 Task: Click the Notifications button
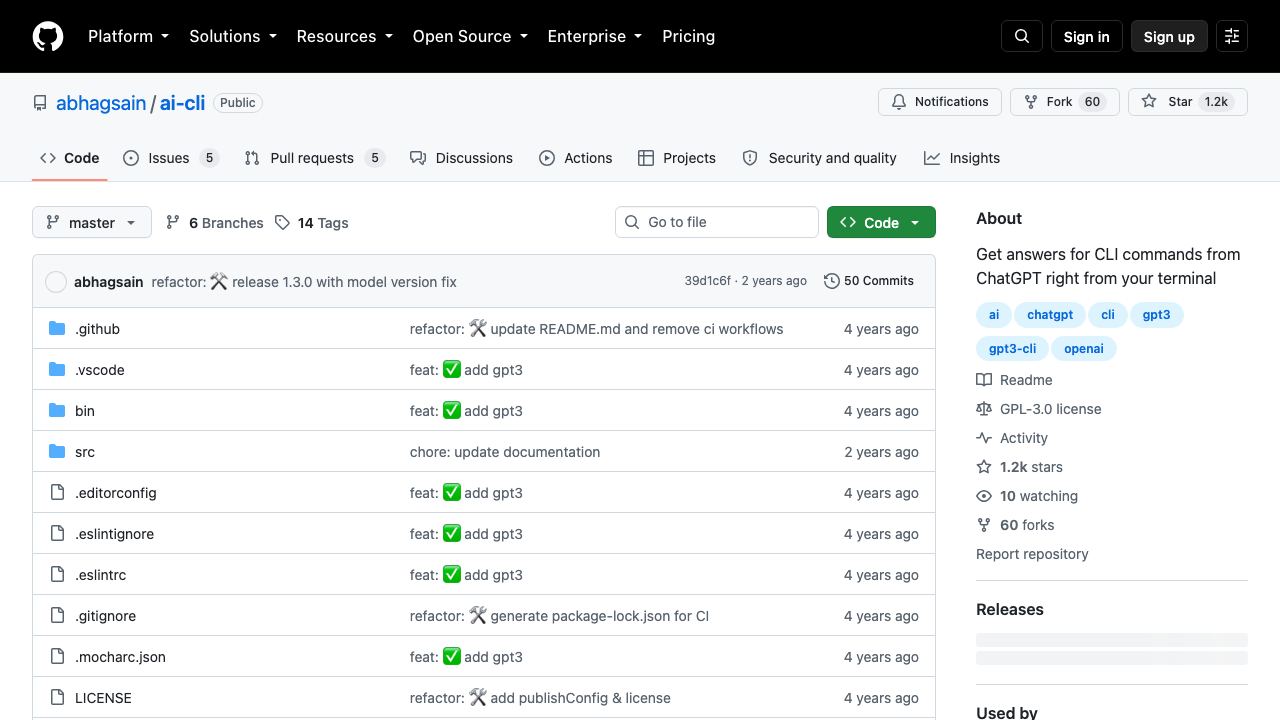[x=940, y=102]
